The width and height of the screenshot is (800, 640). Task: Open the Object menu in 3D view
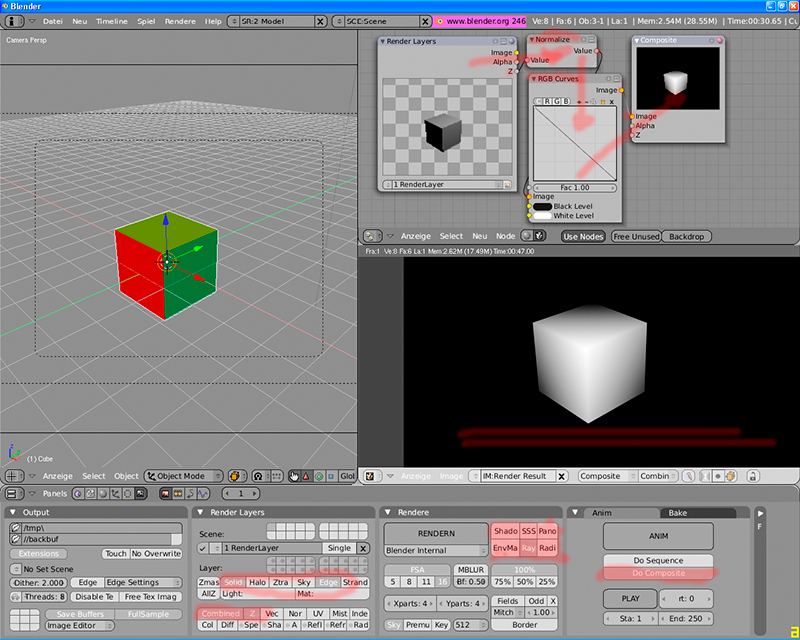[126, 476]
